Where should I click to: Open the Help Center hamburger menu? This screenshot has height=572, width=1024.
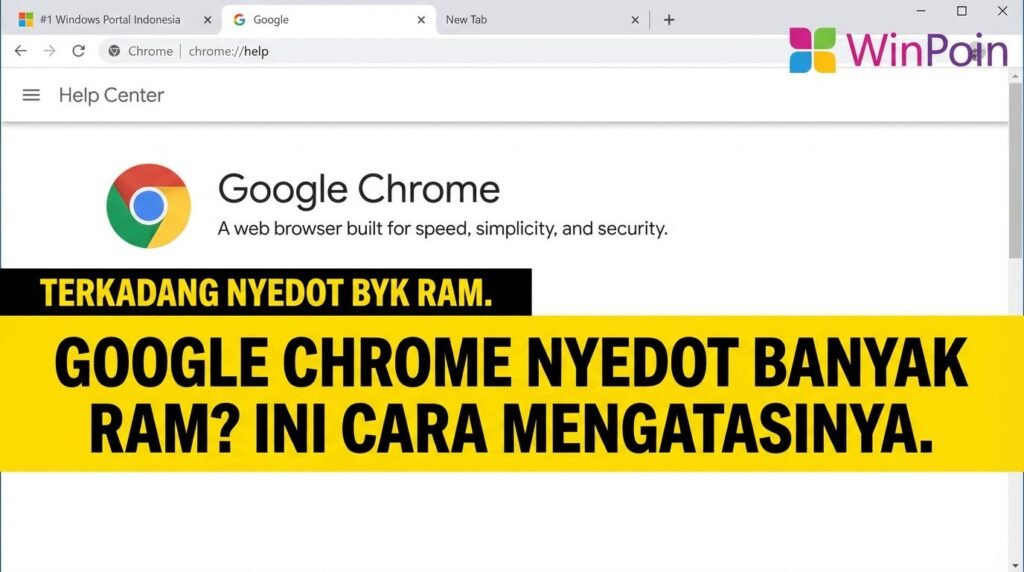(31, 95)
